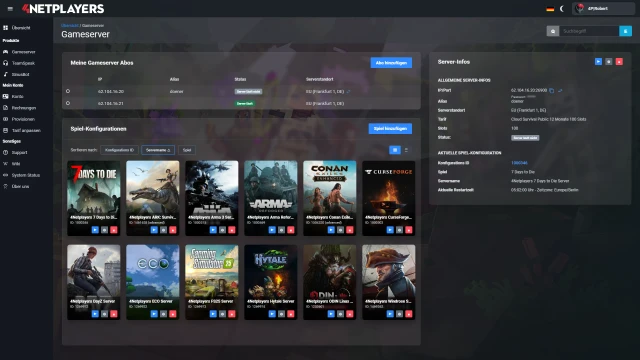640x360 pixels.
Task: Sort configurations by Servername
Action: click(x=158, y=150)
